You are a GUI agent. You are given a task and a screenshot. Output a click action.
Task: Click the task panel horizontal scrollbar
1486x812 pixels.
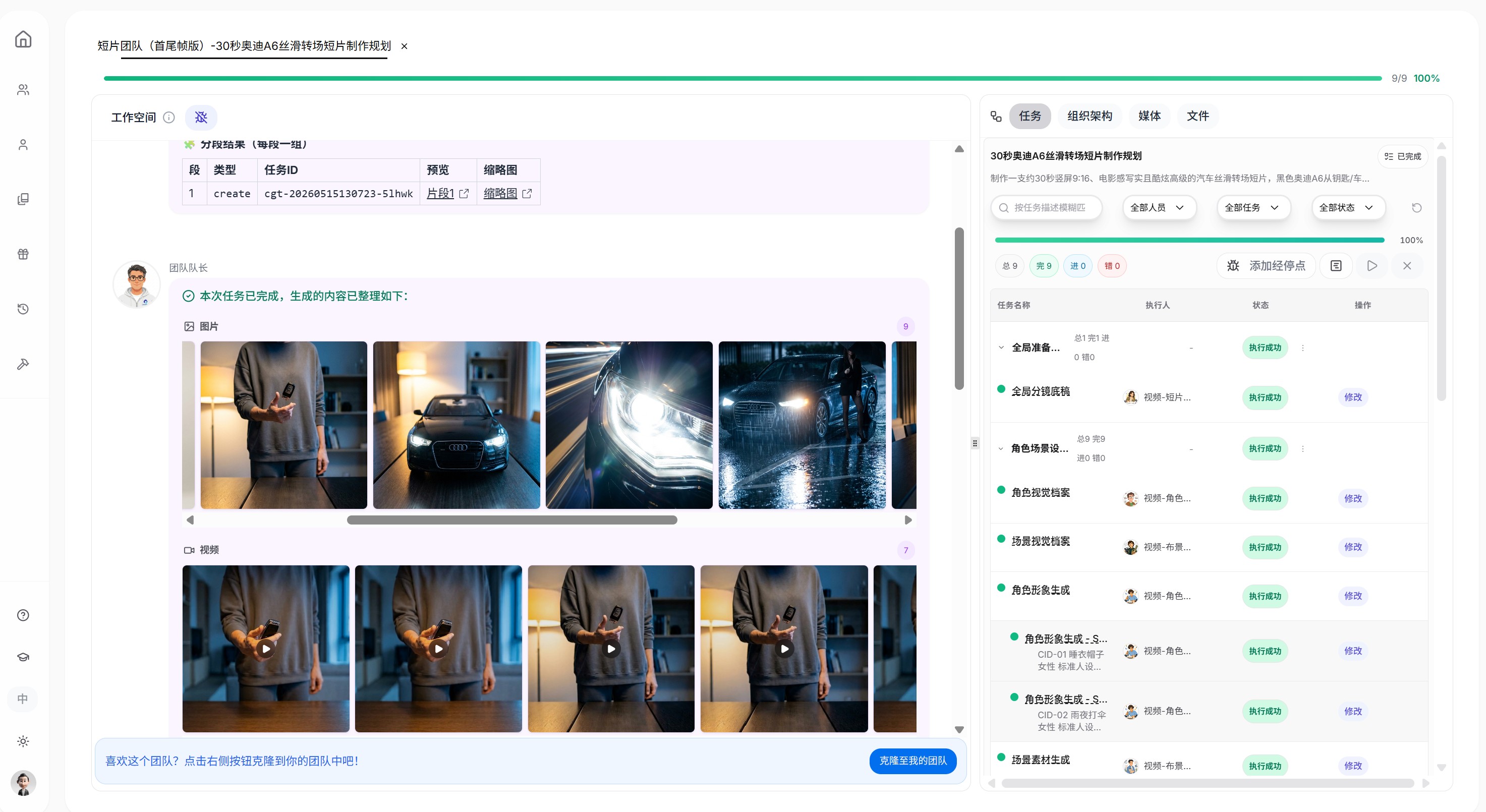[1208, 783]
